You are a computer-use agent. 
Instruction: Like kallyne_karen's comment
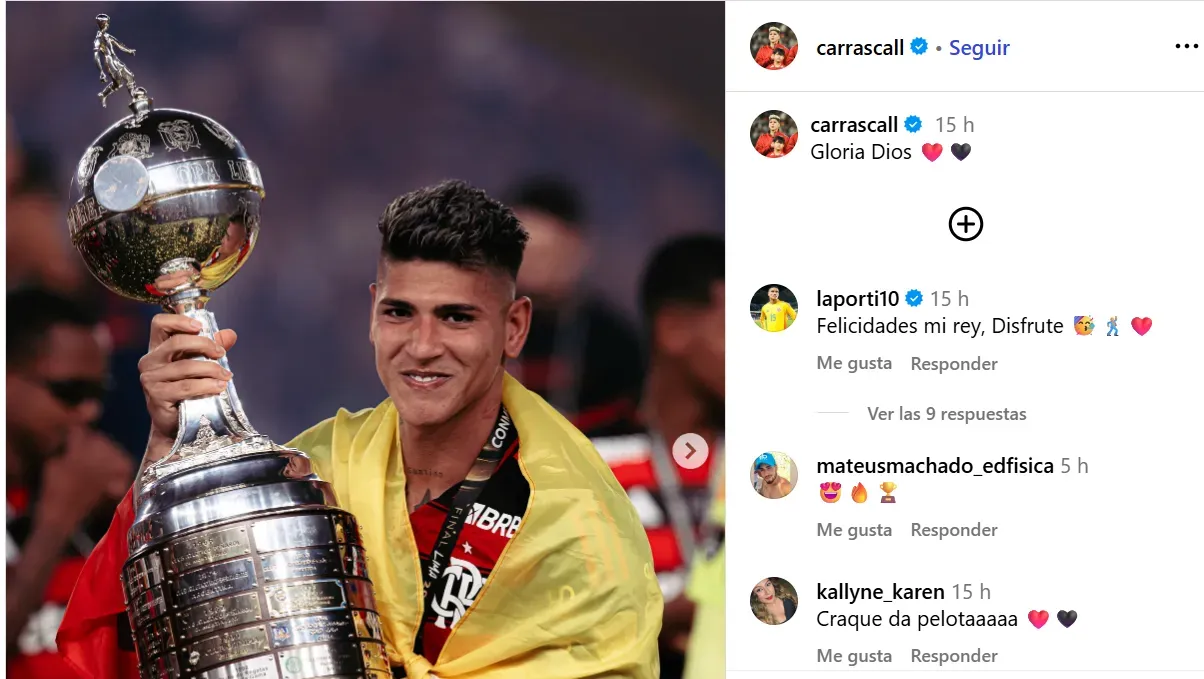click(854, 656)
